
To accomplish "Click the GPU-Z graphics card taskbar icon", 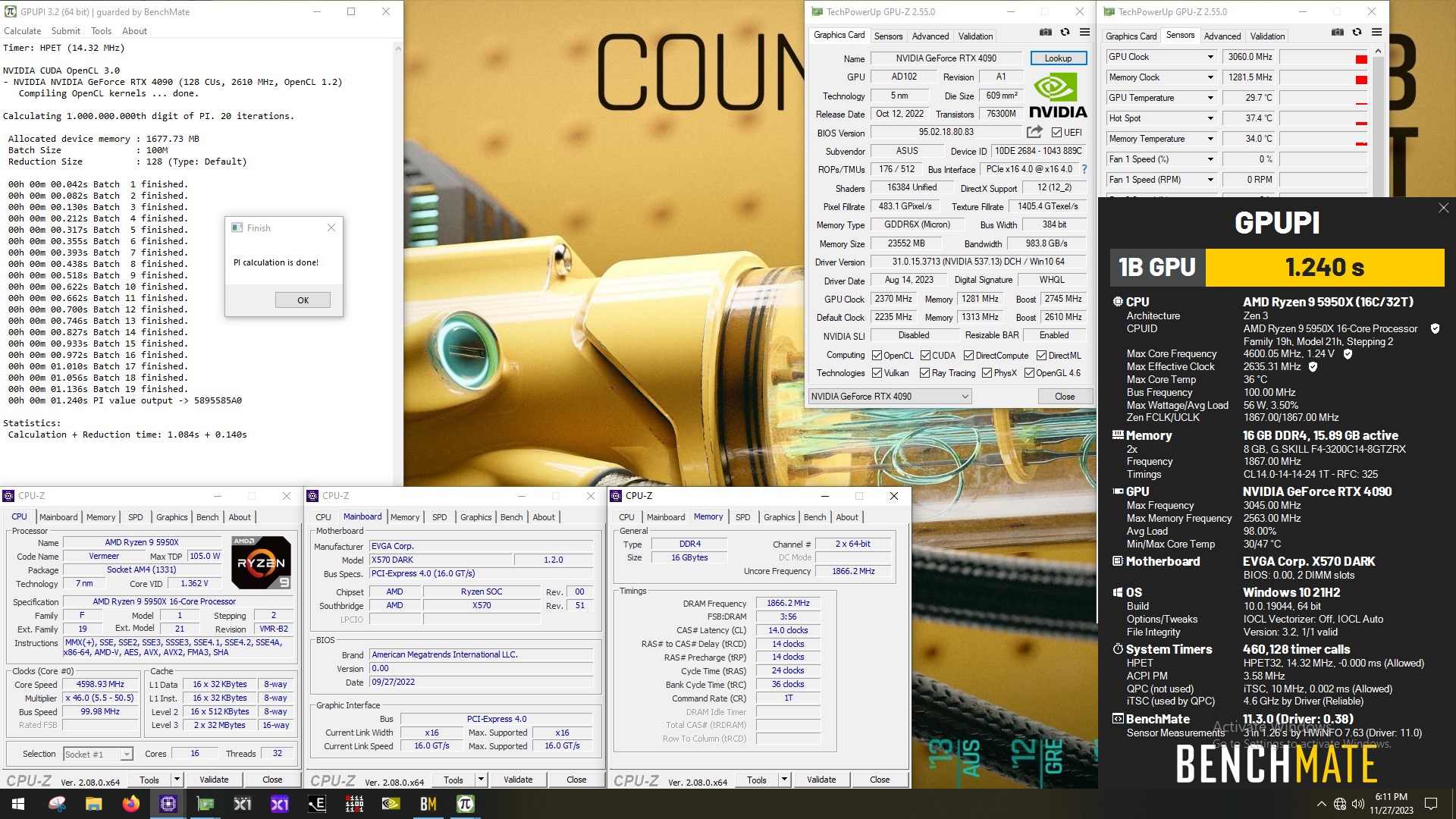I will (x=206, y=804).
